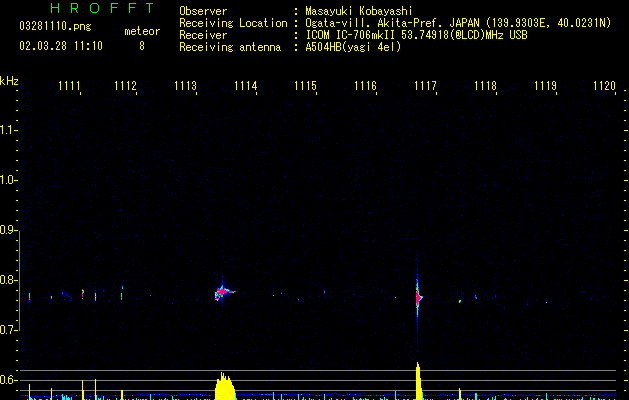The height and width of the screenshot is (400, 629).
Task: Click the 1115 time axis label
Action: pos(305,86)
